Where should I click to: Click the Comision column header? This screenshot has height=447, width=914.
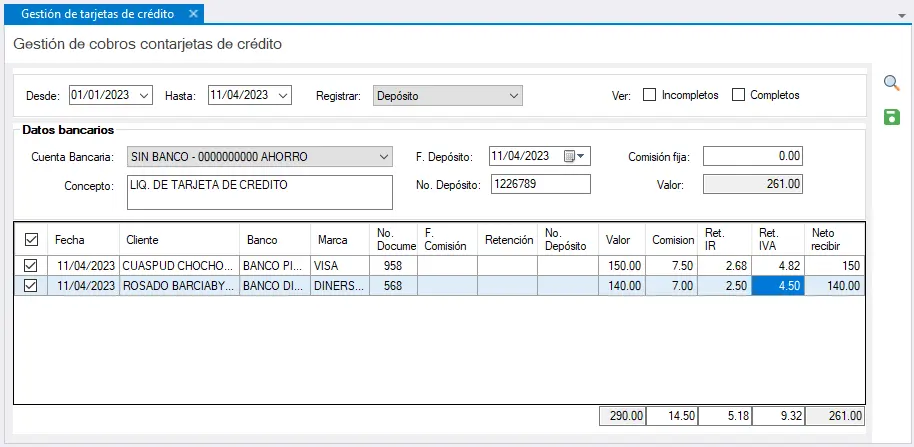672,240
